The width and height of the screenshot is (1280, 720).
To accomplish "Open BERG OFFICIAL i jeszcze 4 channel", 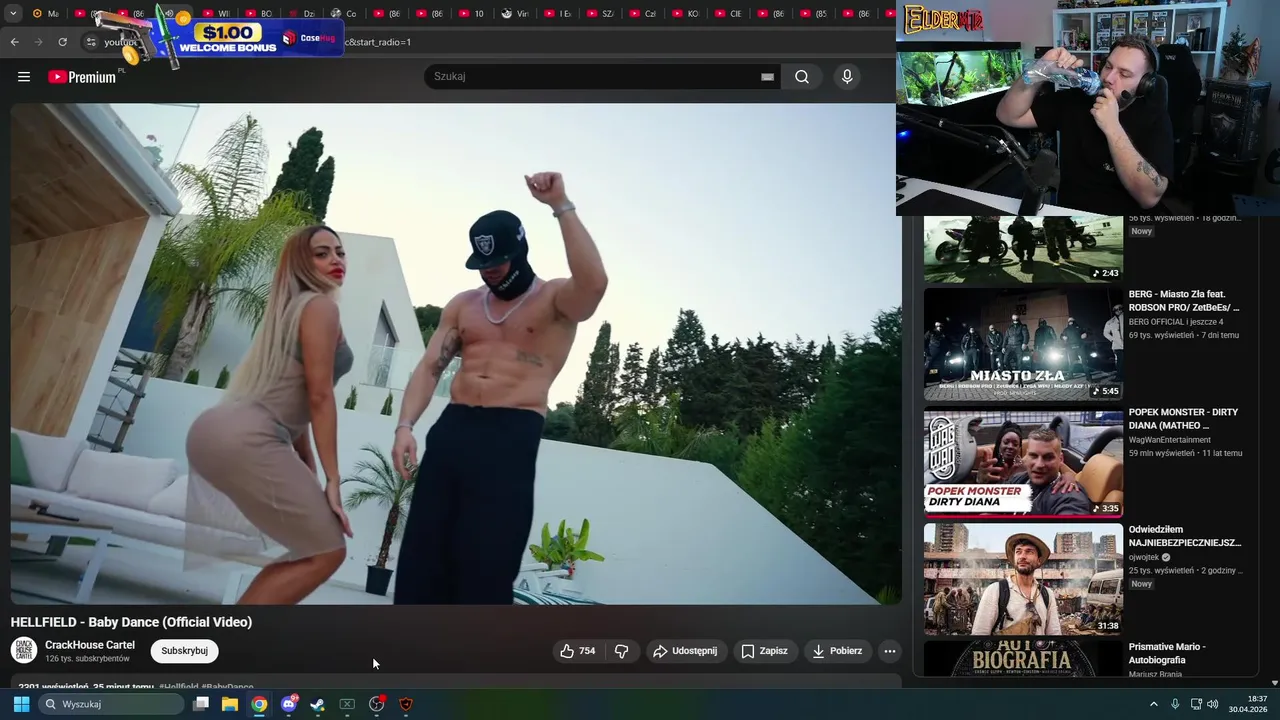I will (x=1176, y=322).
